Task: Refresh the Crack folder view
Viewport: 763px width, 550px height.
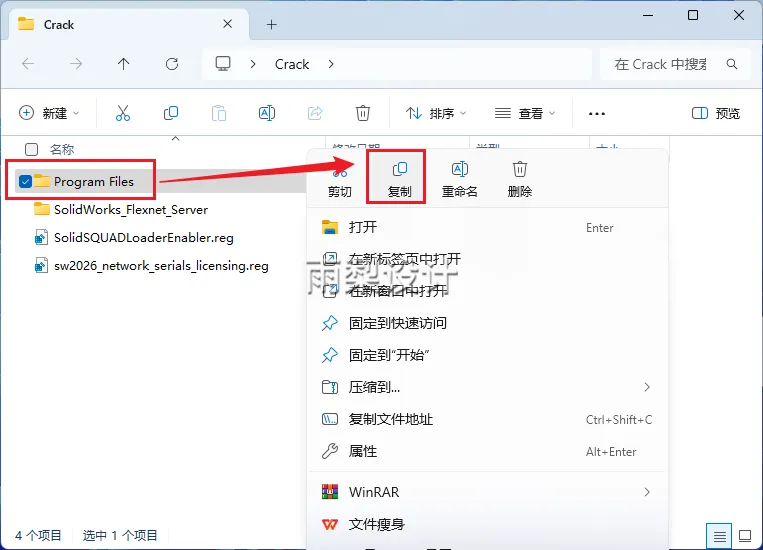Action: [172, 64]
